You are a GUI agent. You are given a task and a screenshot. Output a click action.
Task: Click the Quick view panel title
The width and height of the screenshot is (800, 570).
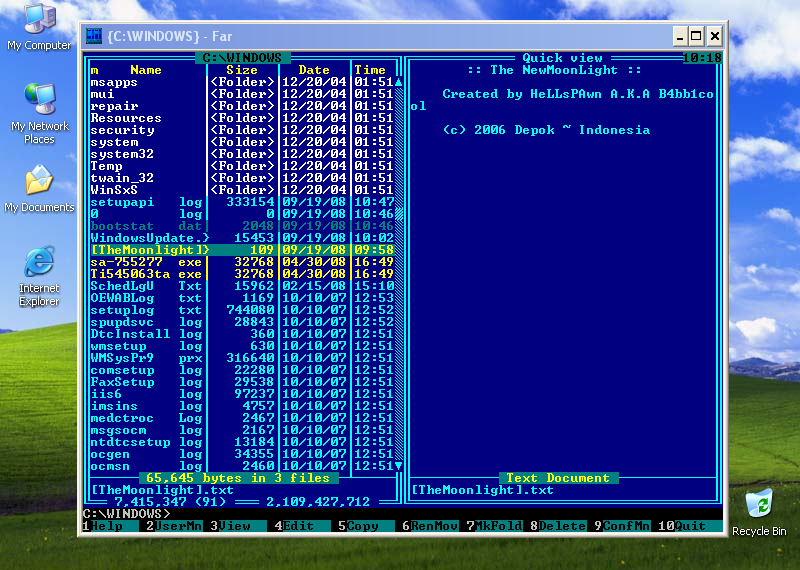coord(562,58)
